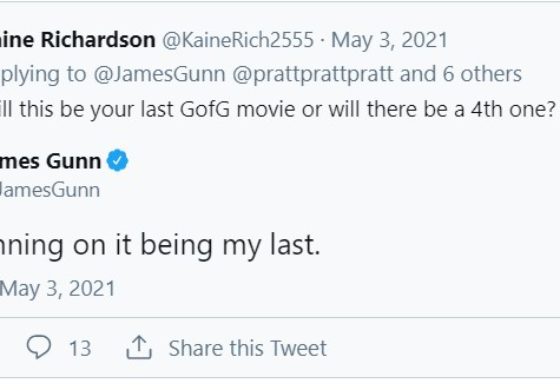
Task: Click the share upload arrow icon
Action: [139, 347]
